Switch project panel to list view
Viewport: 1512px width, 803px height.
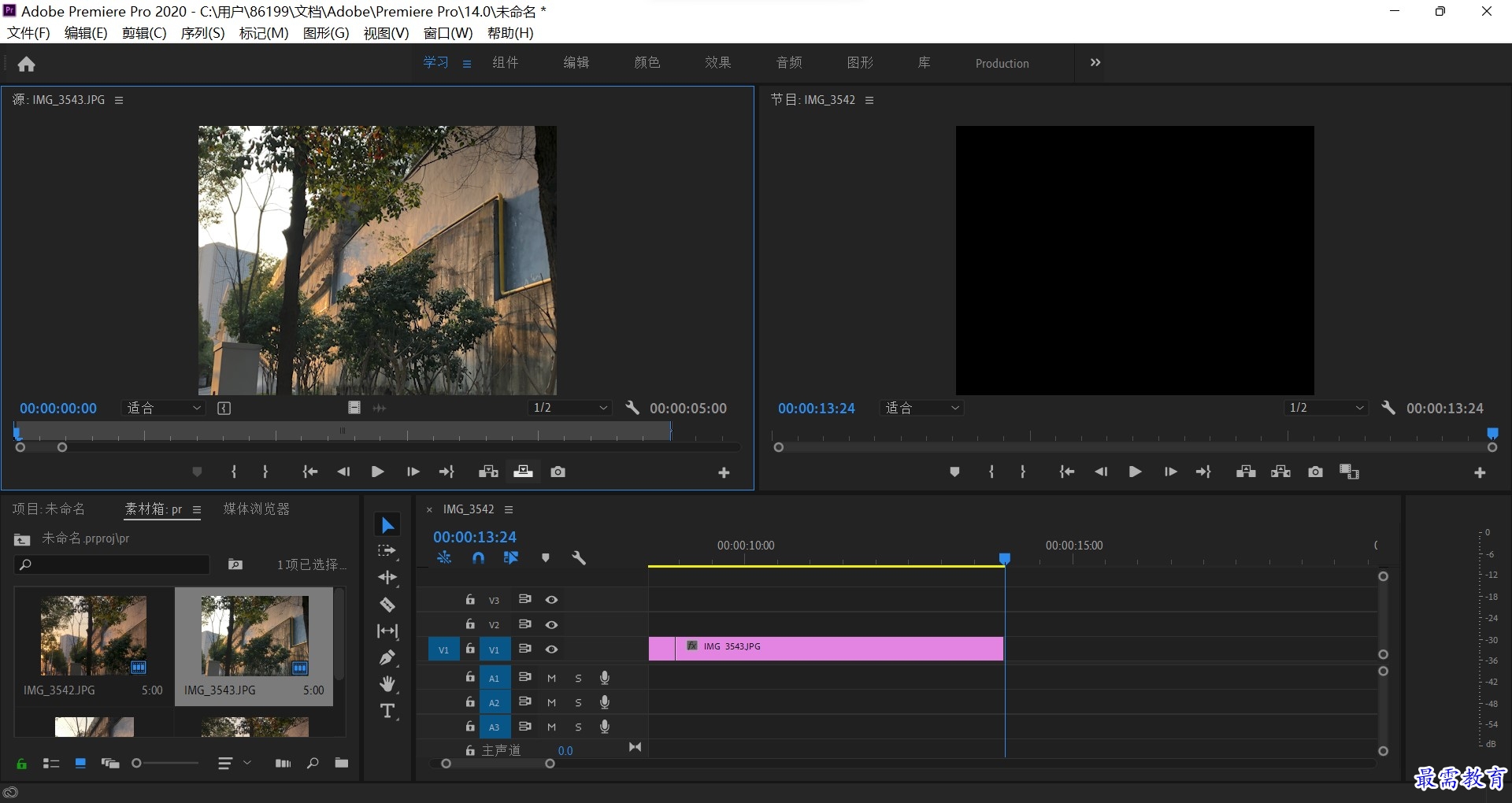[51, 763]
